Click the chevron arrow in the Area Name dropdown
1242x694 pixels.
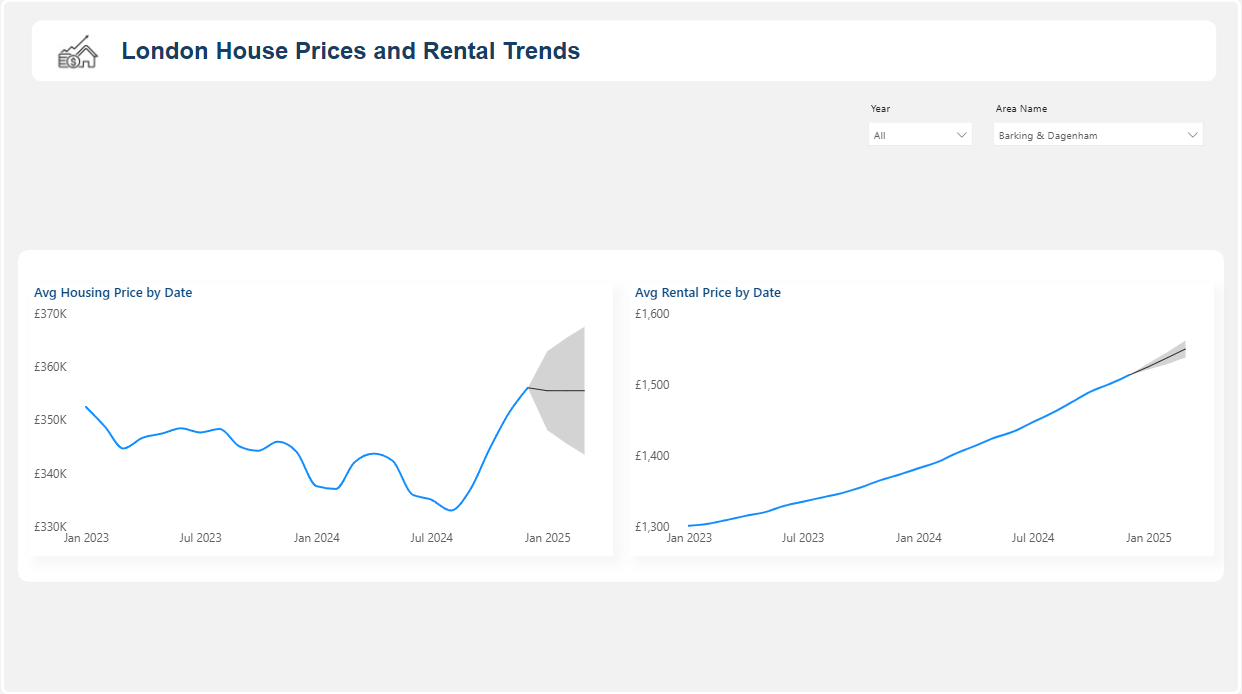pyautogui.click(x=1192, y=135)
